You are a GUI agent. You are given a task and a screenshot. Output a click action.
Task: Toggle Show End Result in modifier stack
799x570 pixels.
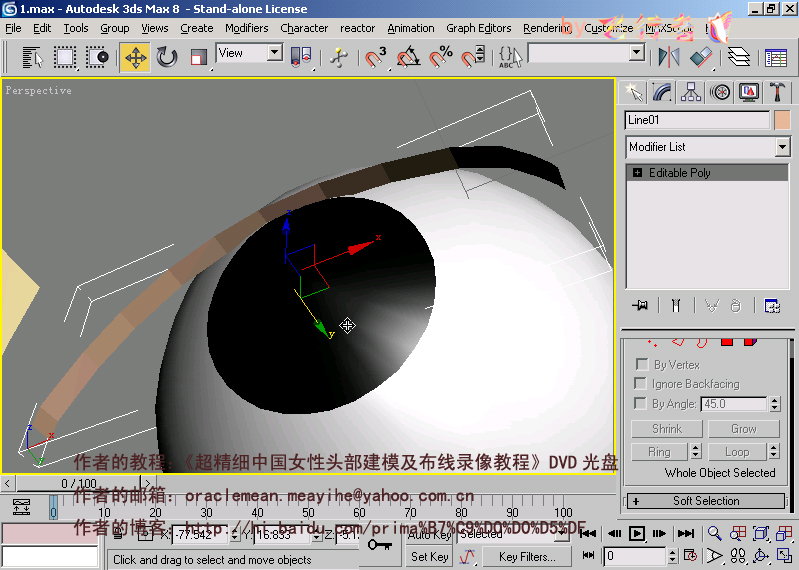tap(676, 306)
